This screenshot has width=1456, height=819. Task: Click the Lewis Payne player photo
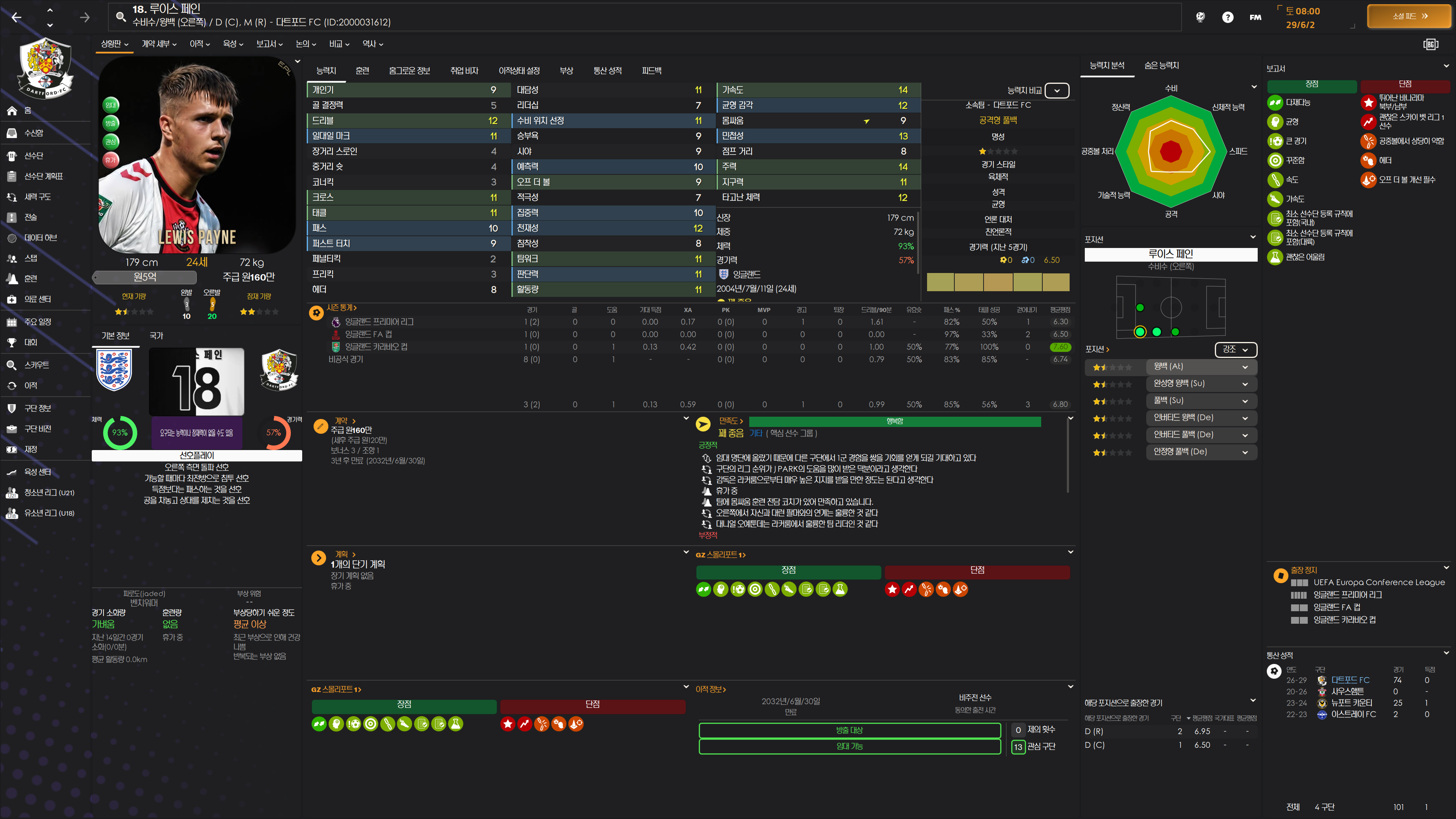(x=197, y=155)
